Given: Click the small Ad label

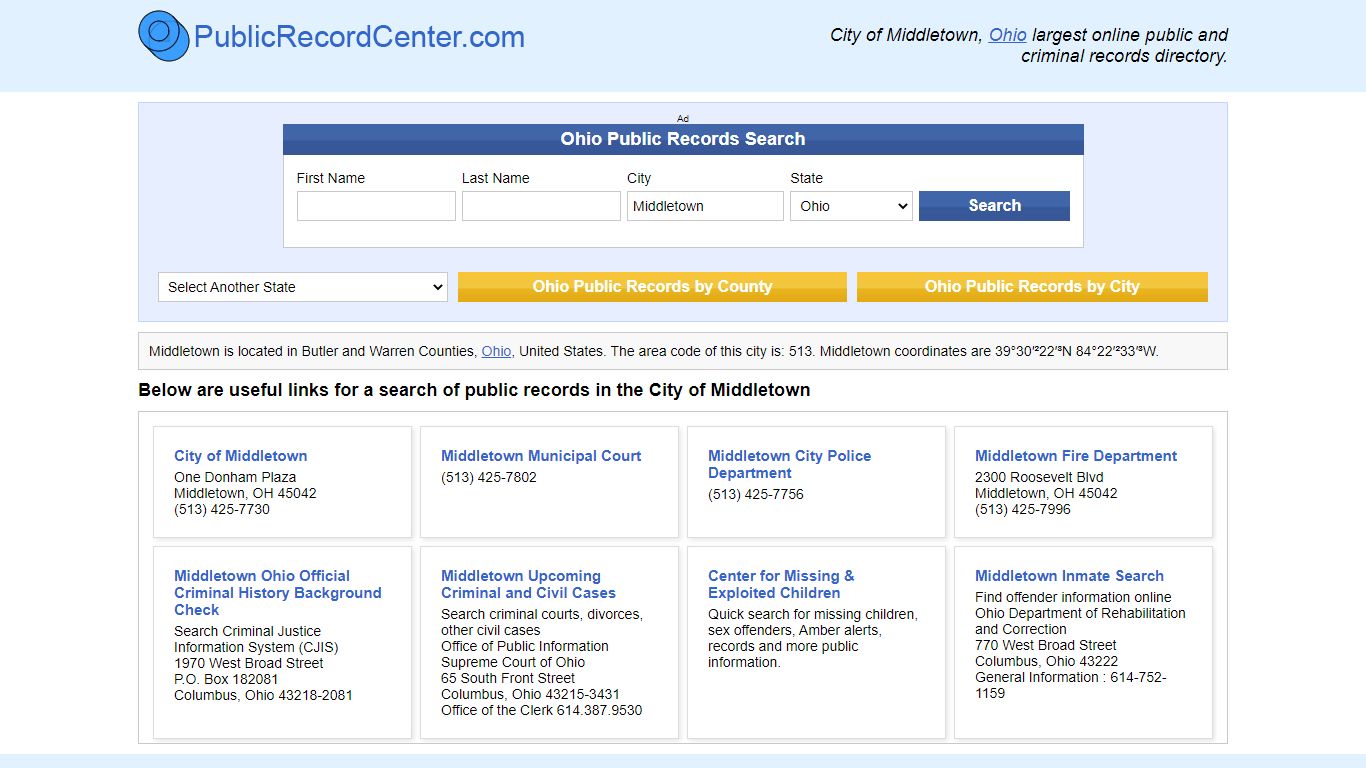Looking at the screenshot, I should [683, 118].
